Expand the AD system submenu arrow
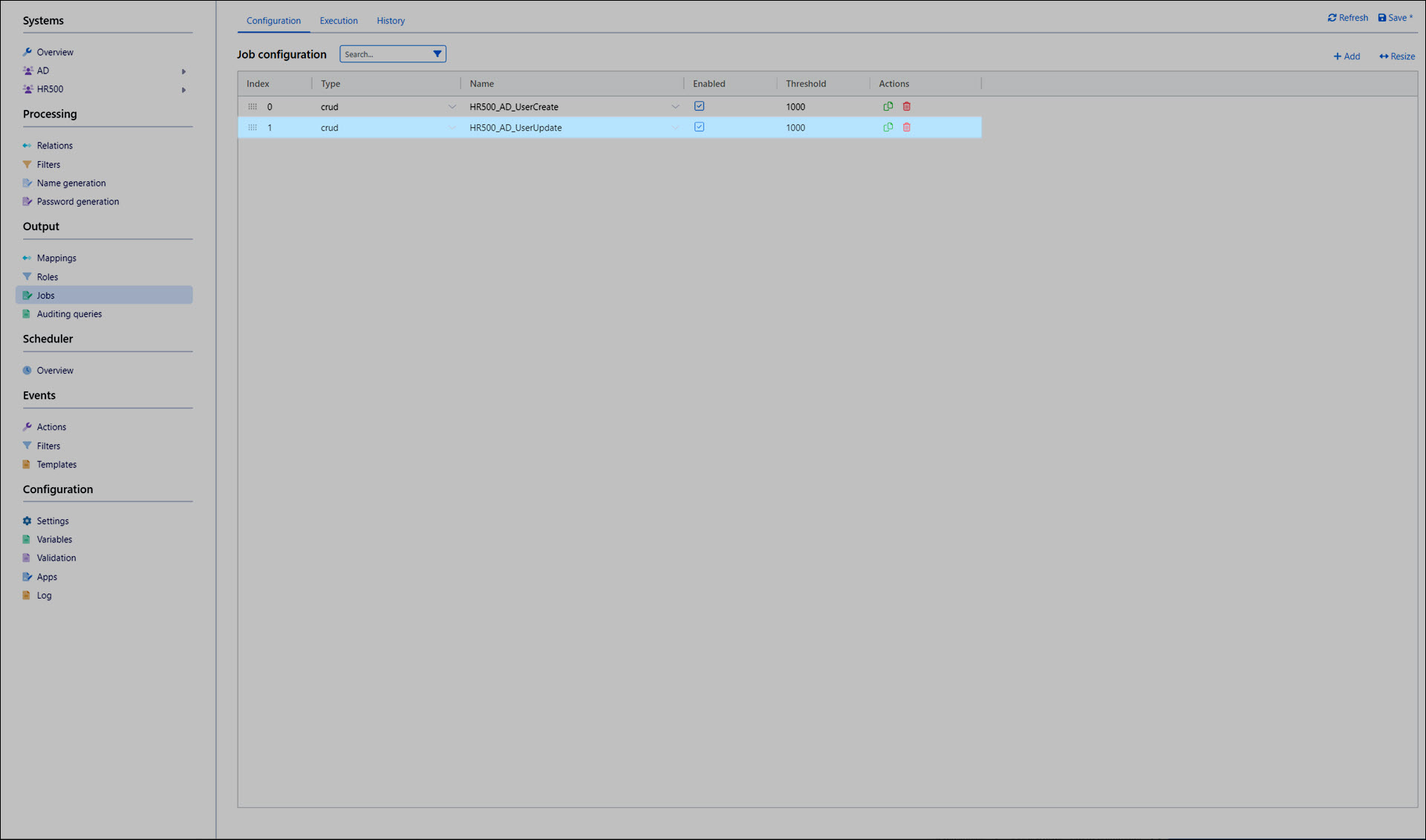Screen dimensions: 1426x840 [183, 71]
